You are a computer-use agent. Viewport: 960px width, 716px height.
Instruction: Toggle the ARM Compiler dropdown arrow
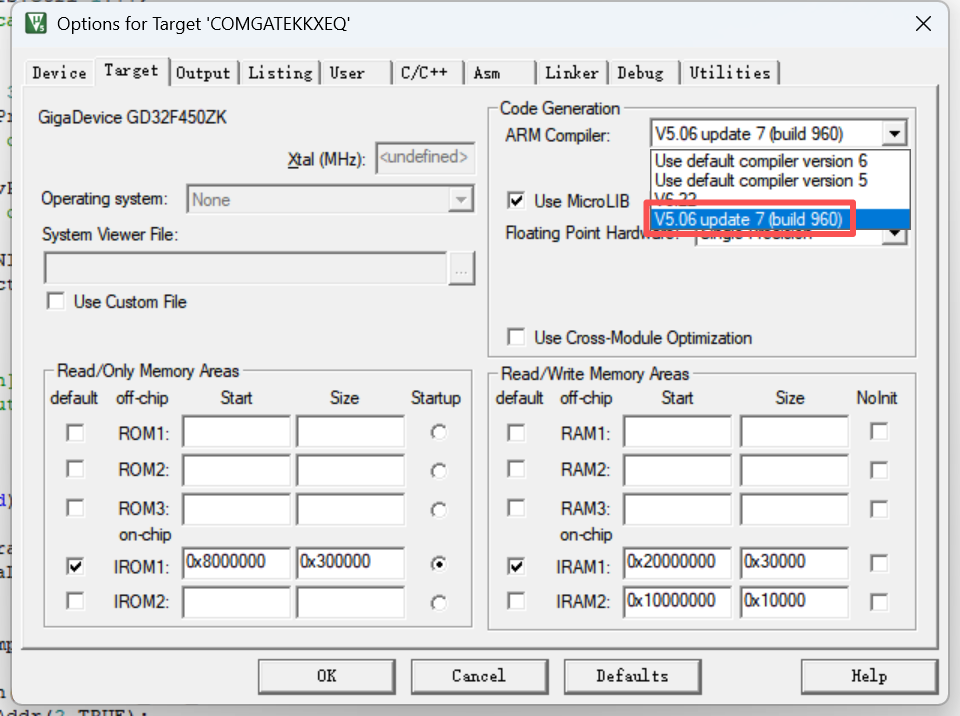(x=894, y=134)
